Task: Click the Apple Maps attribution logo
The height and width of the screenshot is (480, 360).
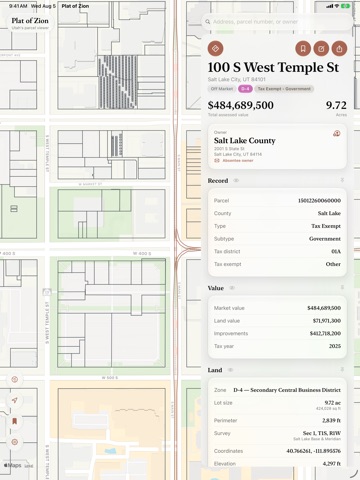Action: 12,465
